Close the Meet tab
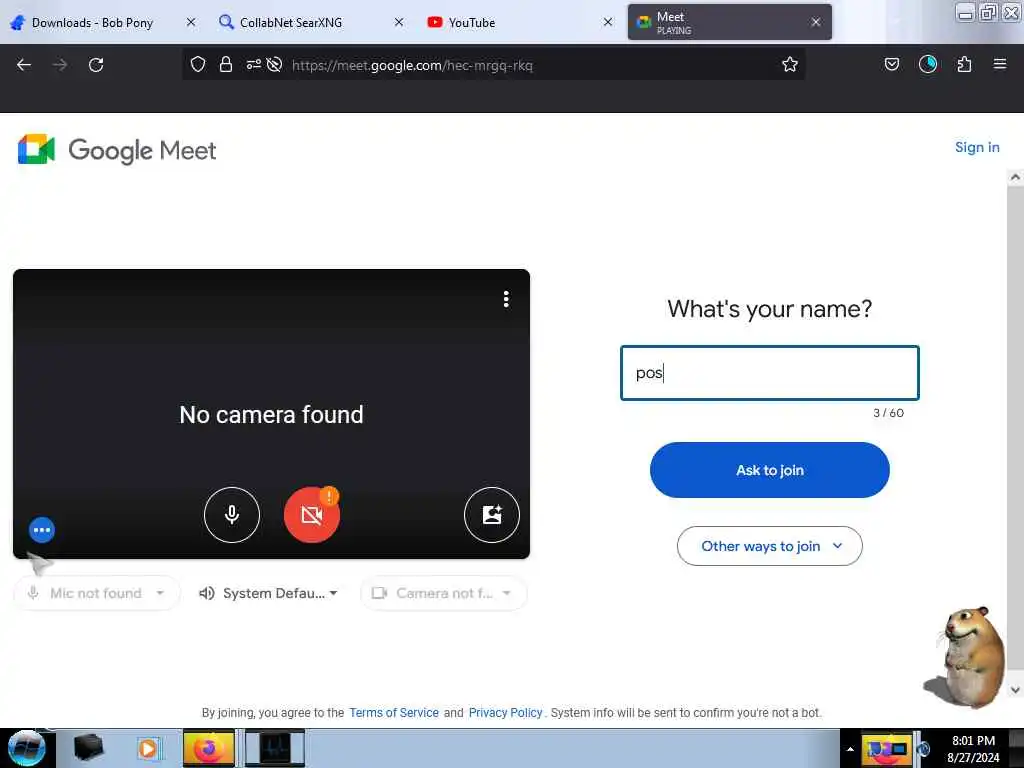Viewport: 1024px width, 768px height. pos(816,22)
